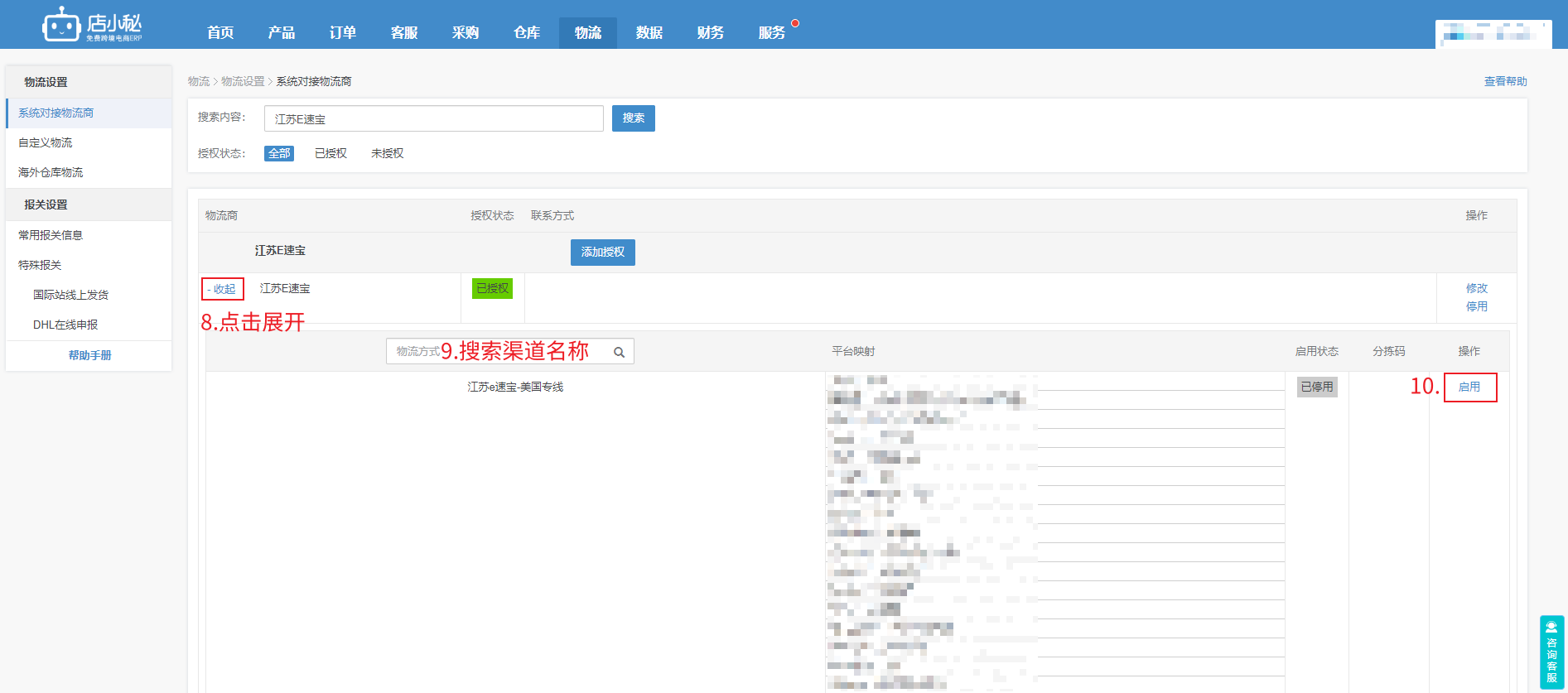This screenshot has width=1568, height=693.
Task: Open the 咨询客服 support widget
Action: 1551,652
